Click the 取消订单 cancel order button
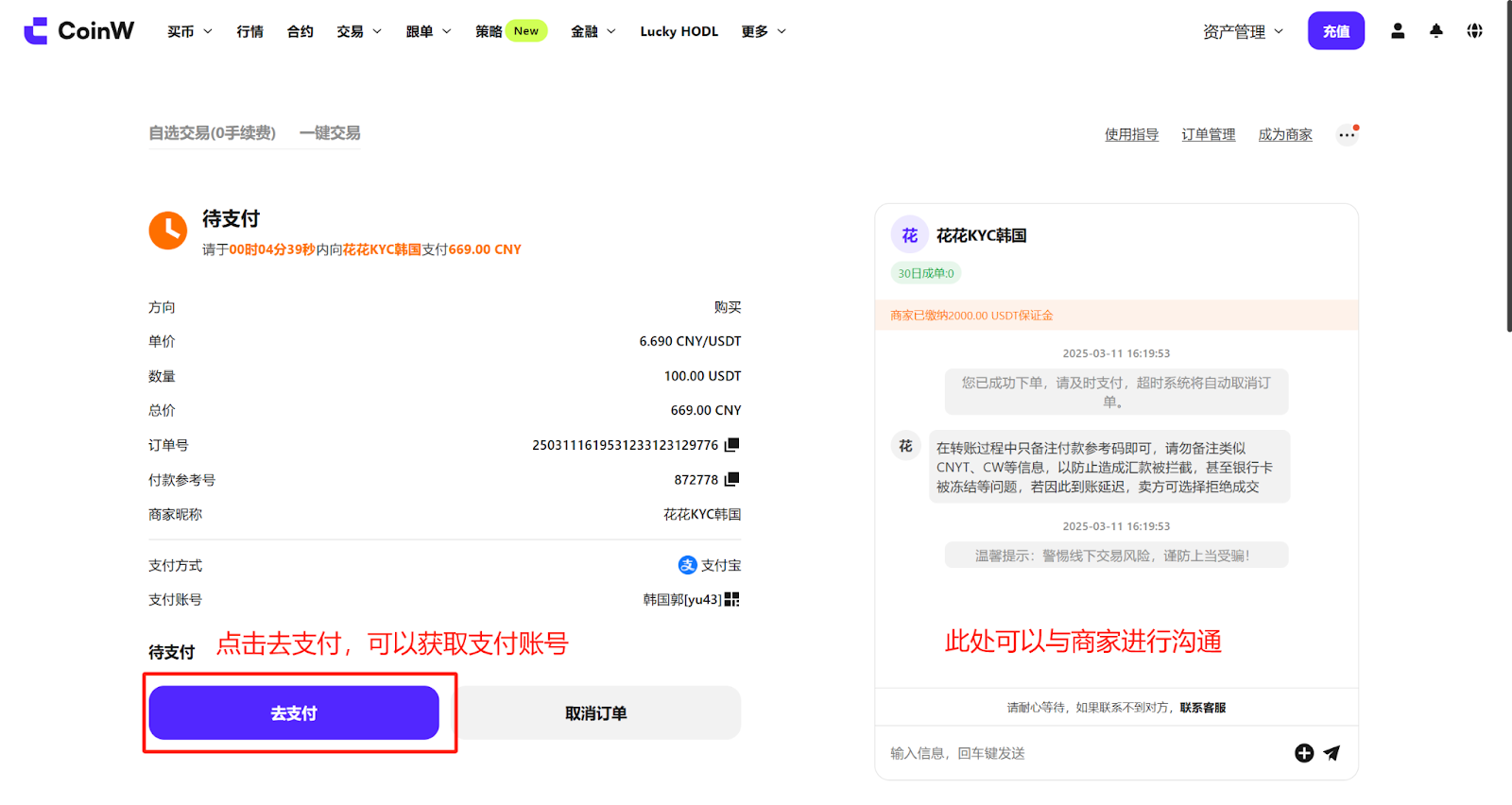 [x=596, y=713]
